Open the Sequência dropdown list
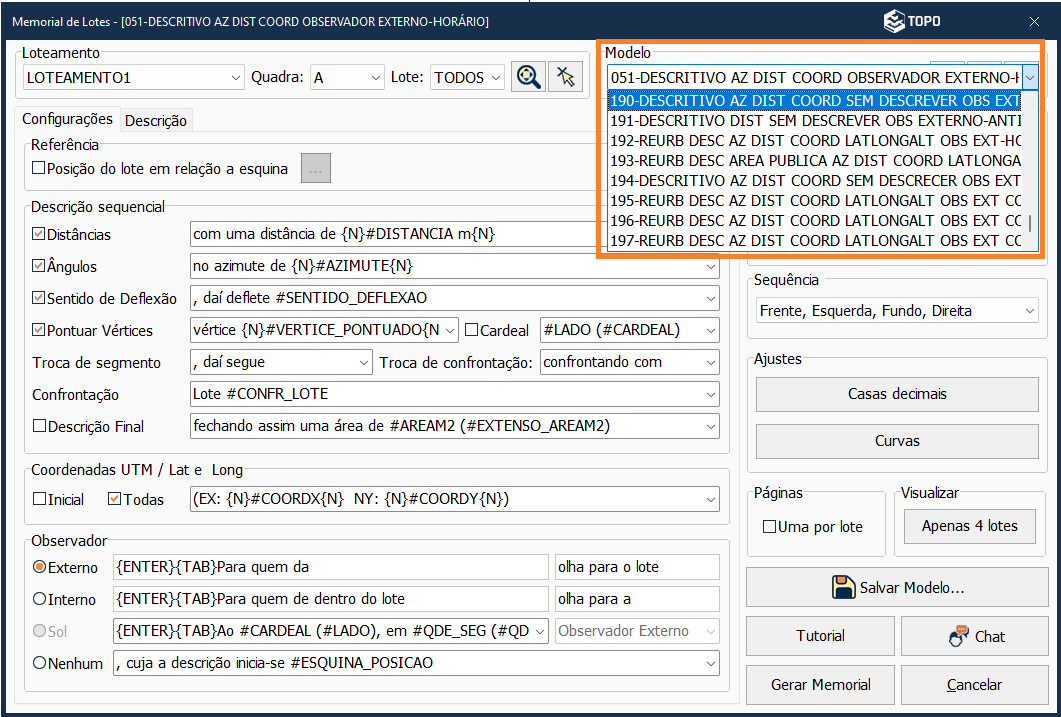The height and width of the screenshot is (717, 1061). (1030, 311)
